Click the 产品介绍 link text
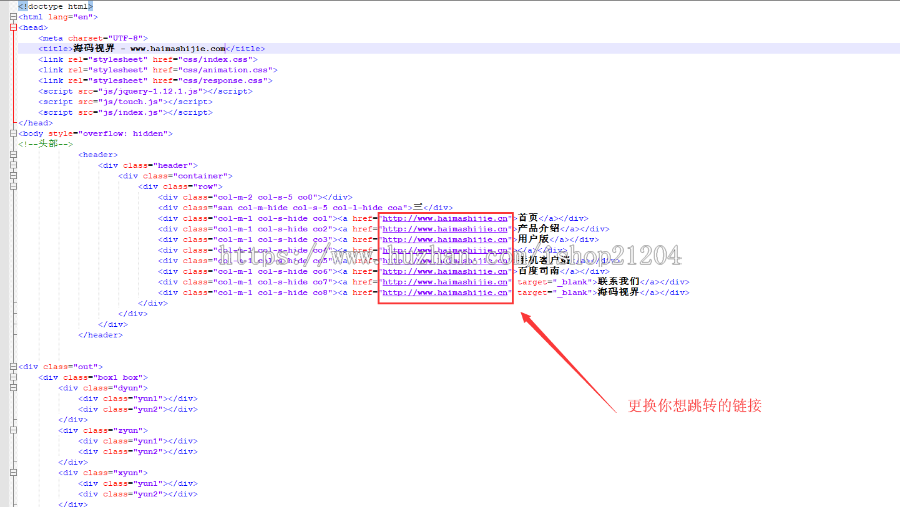 pos(538,229)
